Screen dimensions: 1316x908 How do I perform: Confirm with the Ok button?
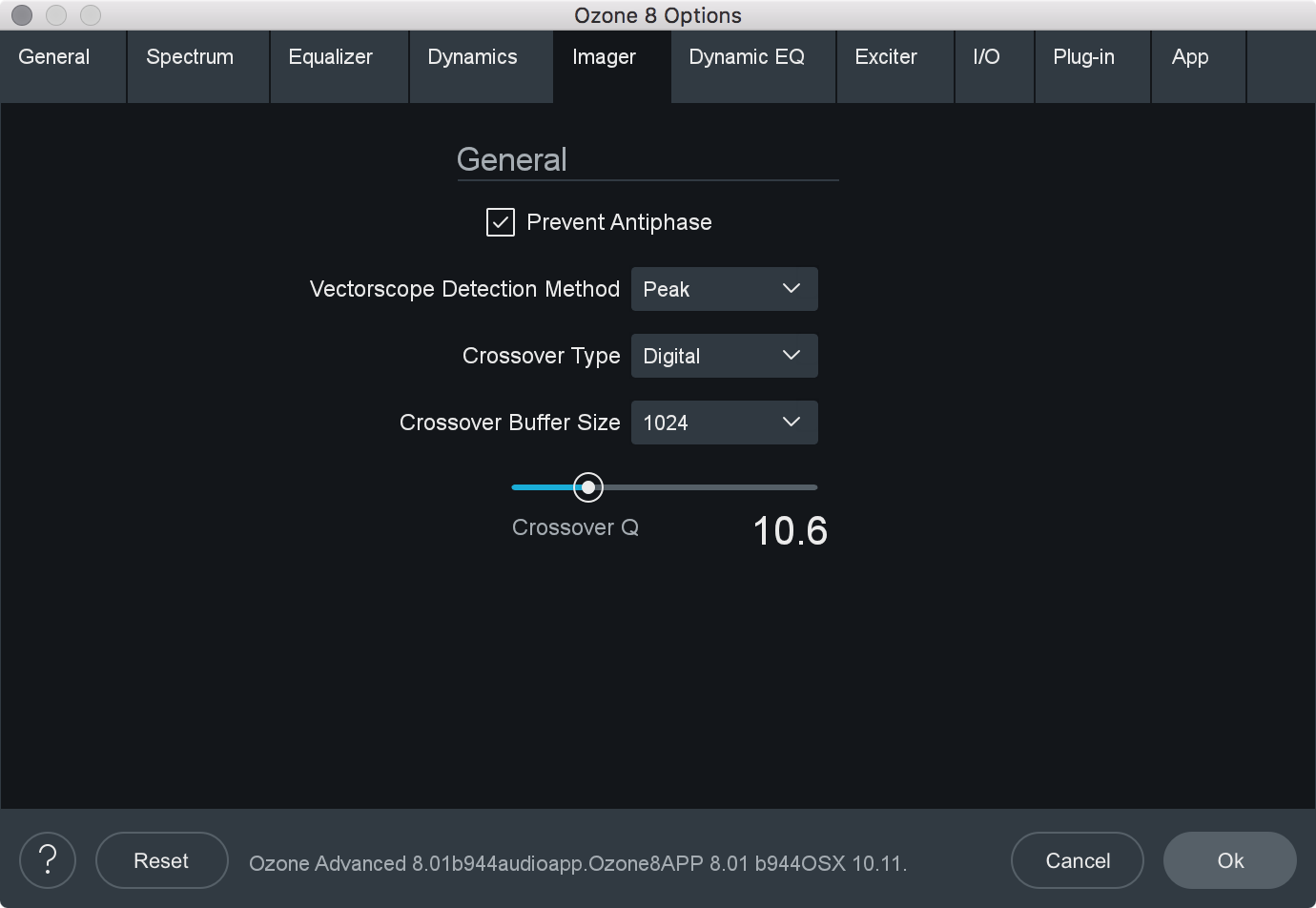coord(1230,860)
